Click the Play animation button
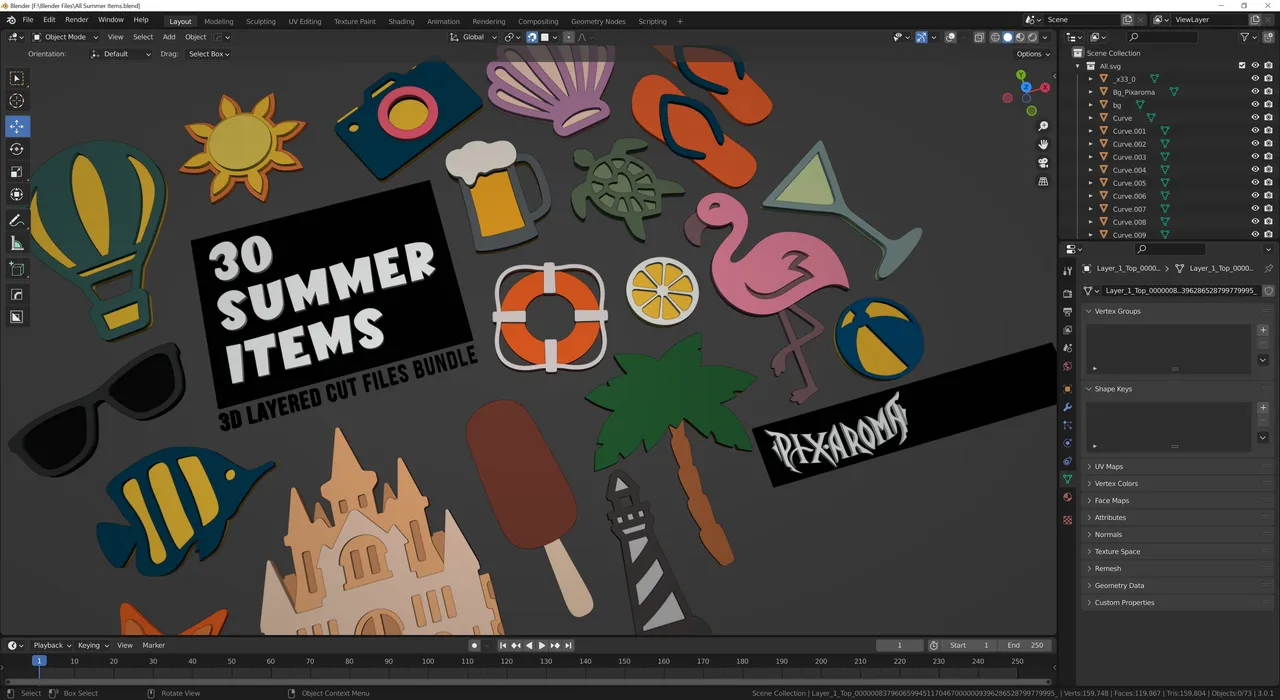 (x=542, y=645)
